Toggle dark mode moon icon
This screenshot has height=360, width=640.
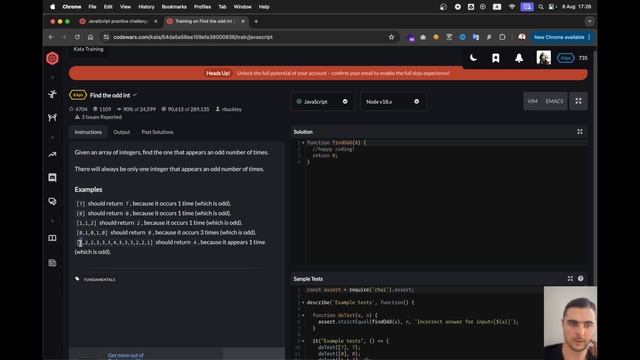click(x=473, y=58)
